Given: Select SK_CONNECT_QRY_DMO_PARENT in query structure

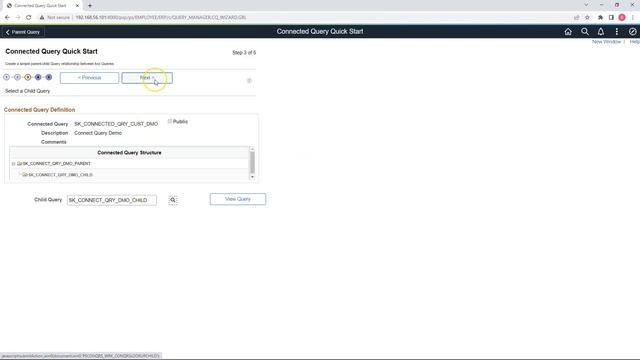Looking at the screenshot, I should tap(57, 164).
